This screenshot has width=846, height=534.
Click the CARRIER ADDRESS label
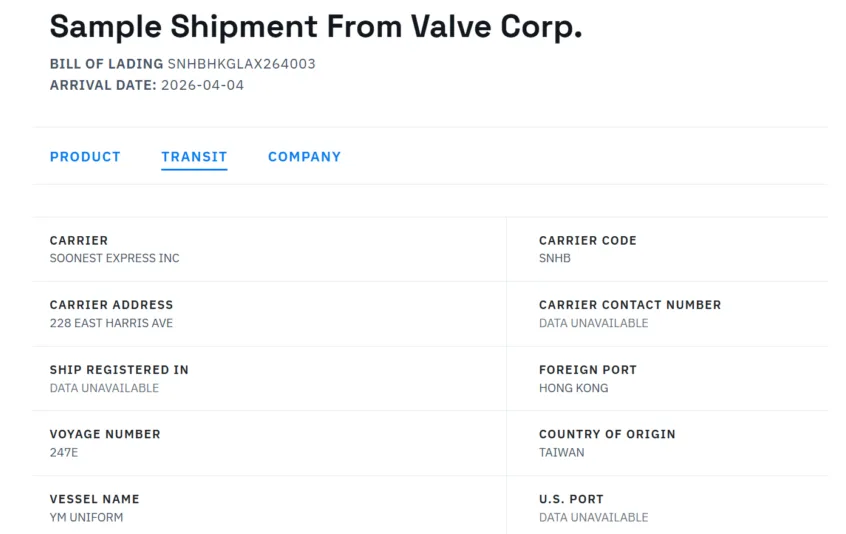[111, 305]
